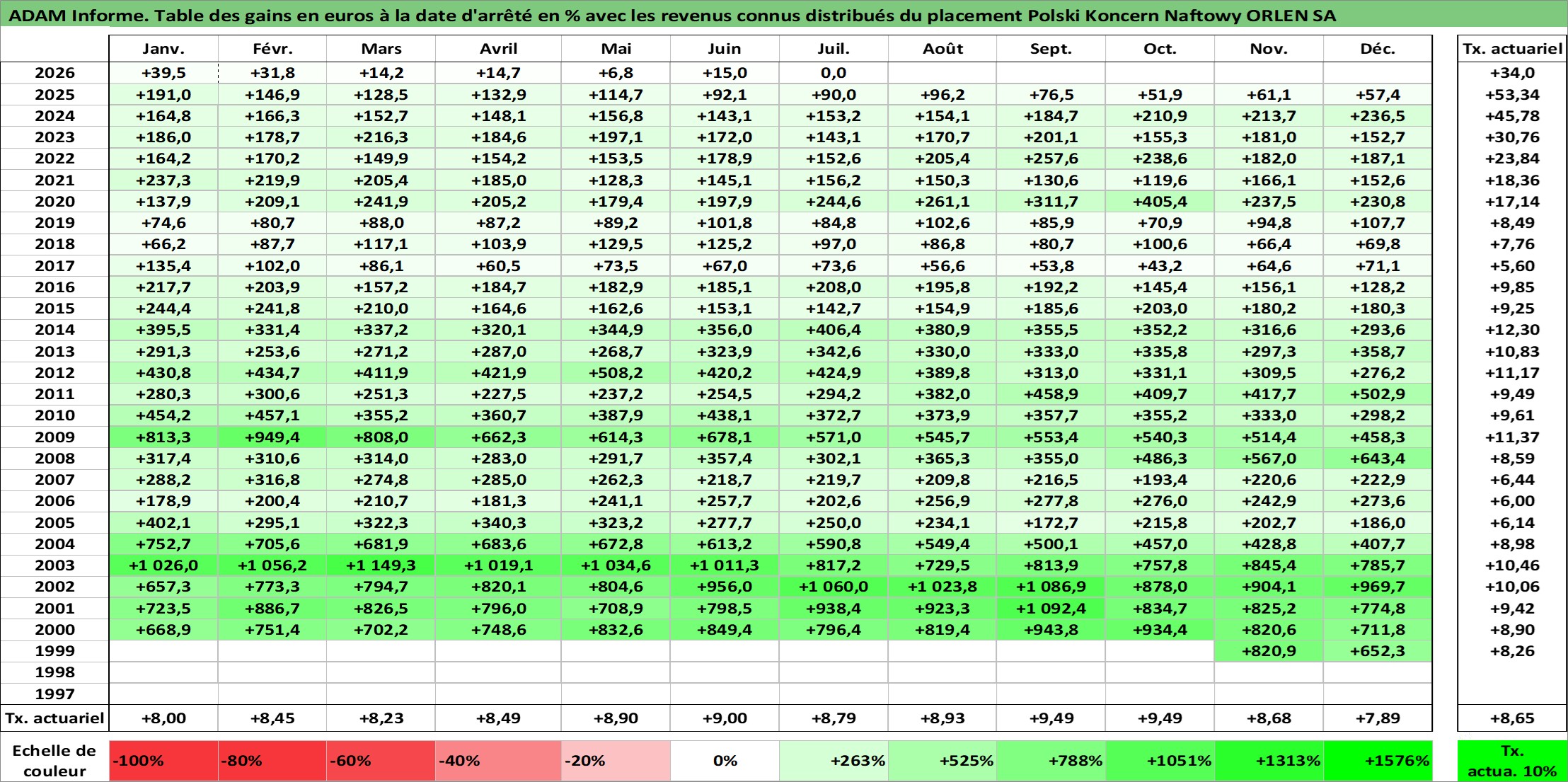Click the +457,1 cell in 2010

[272, 415]
